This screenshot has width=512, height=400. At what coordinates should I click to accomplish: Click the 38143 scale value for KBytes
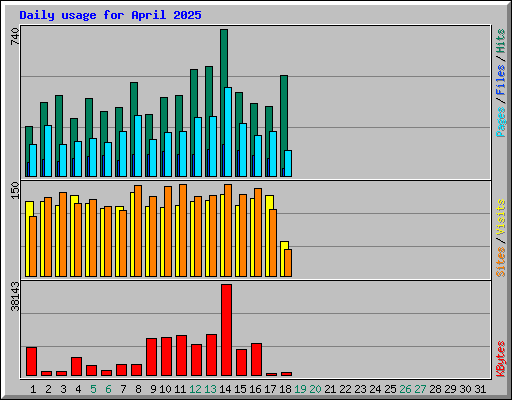point(15,297)
